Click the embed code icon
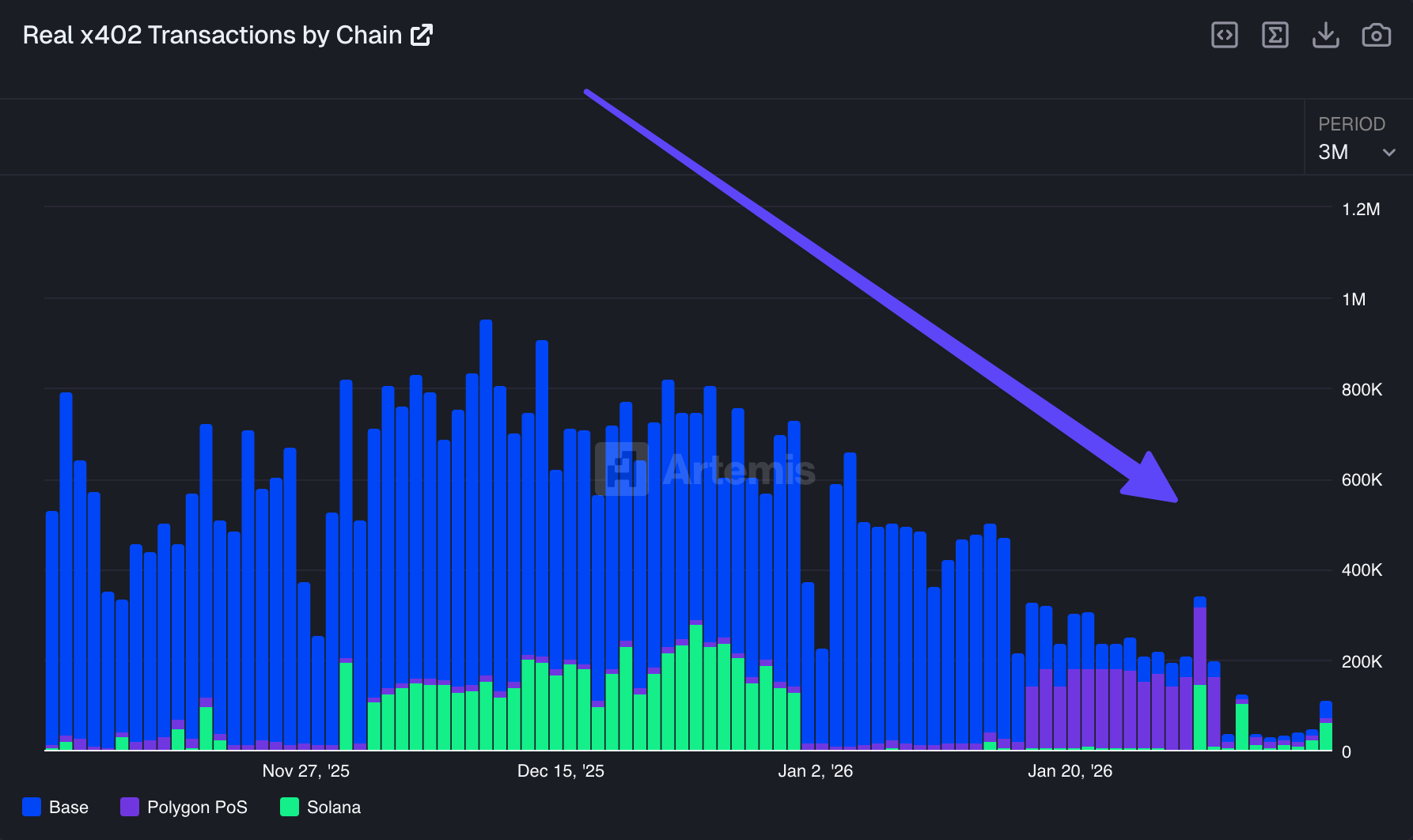Image resolution: width=1413 pixels, height=840 pixels. point(1224,35)
